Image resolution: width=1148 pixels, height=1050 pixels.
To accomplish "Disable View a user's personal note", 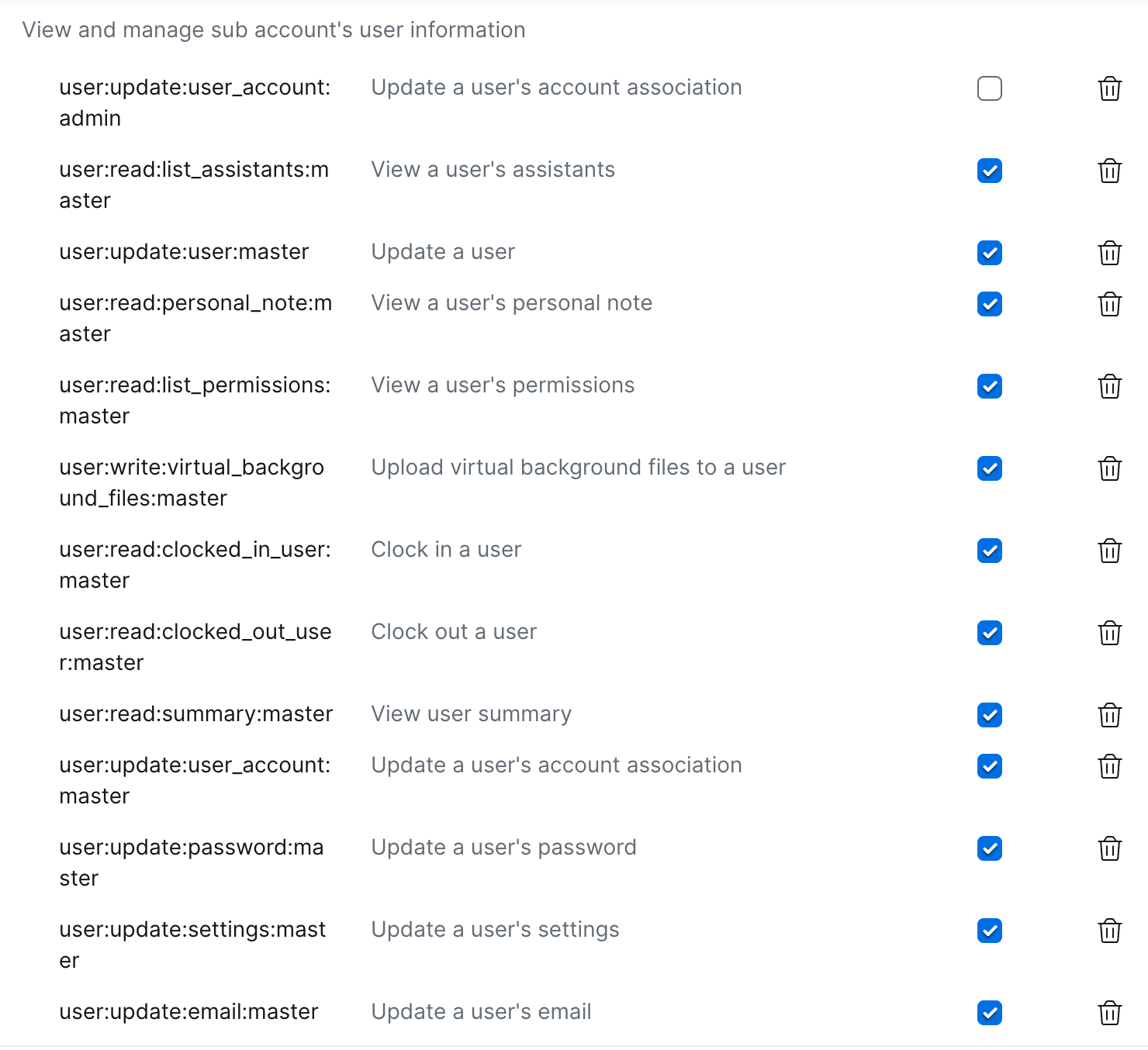I will pos(990,304).
